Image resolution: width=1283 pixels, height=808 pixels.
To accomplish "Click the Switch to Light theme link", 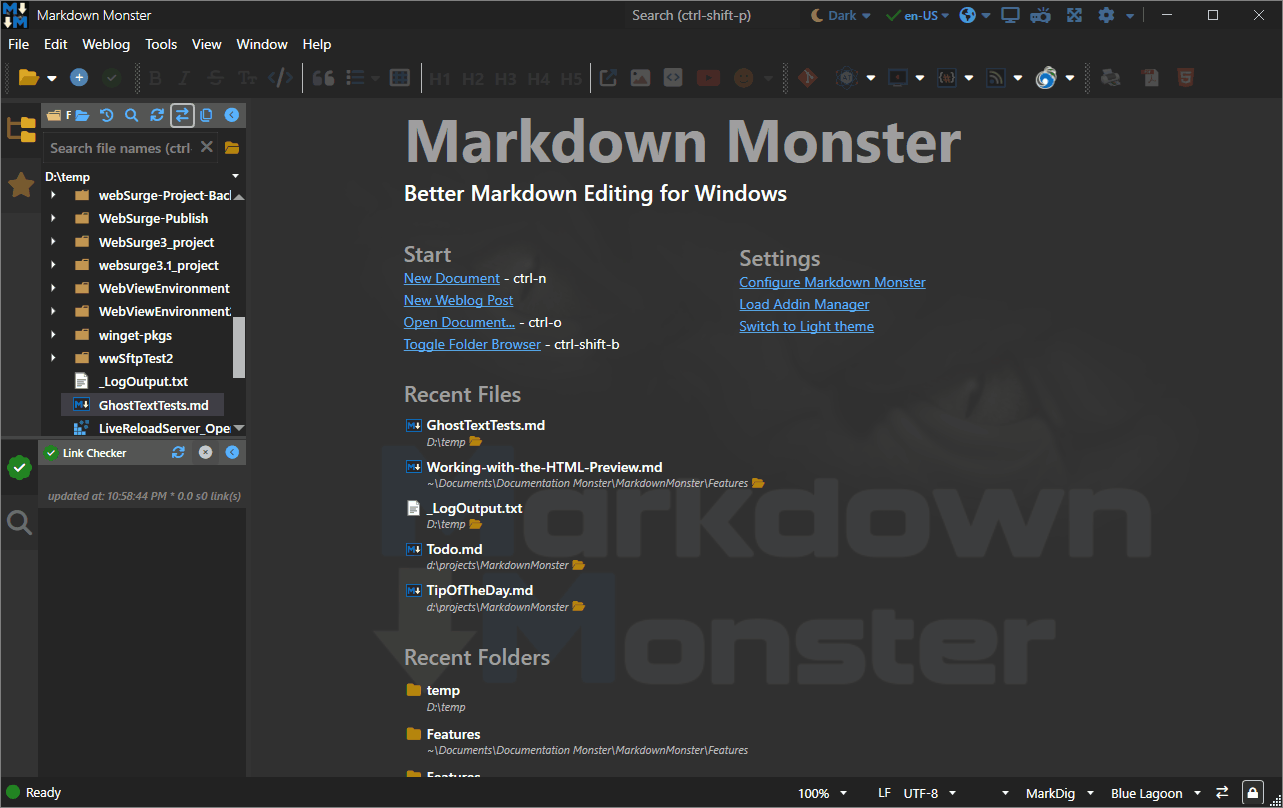I will [806, 326].
